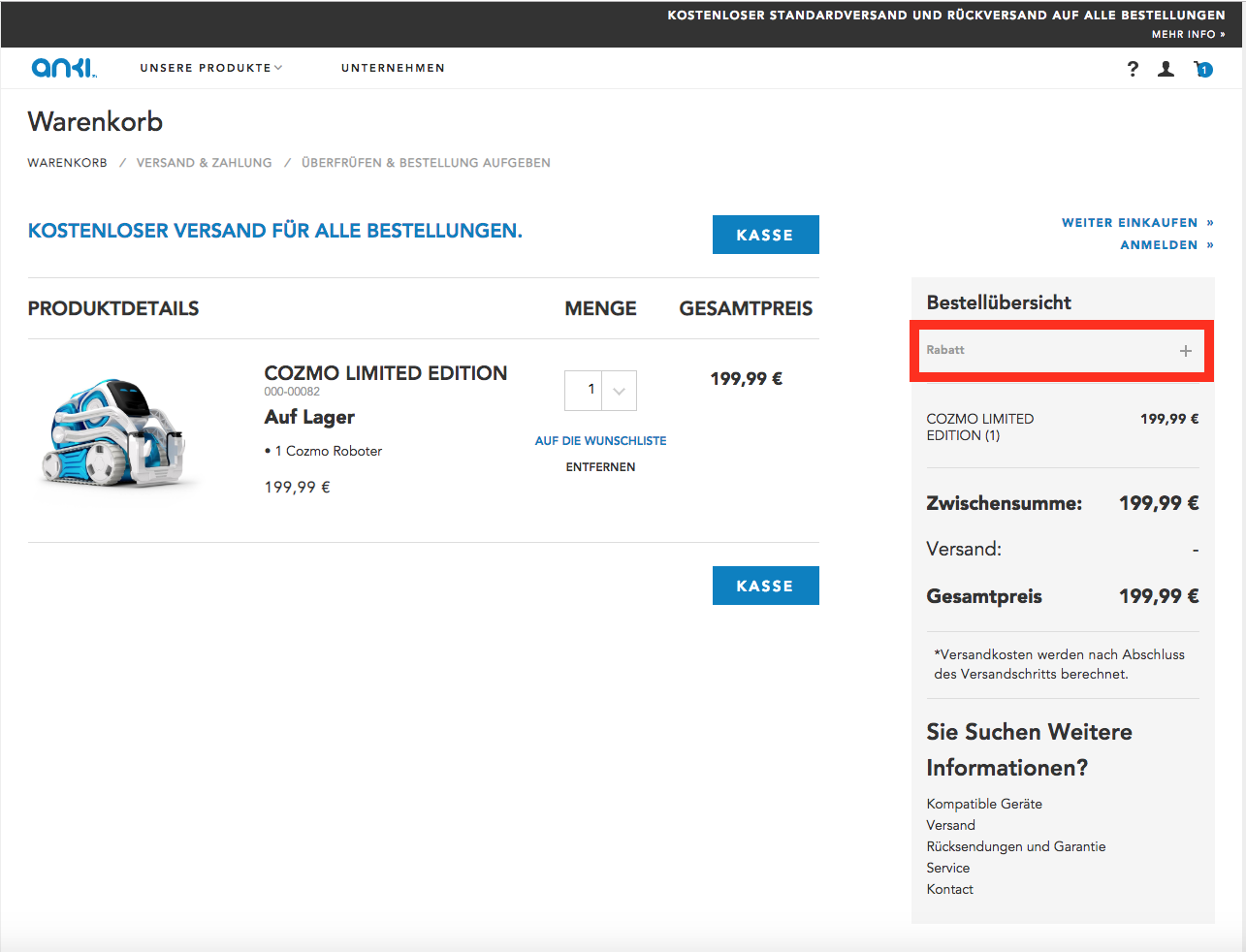Open the help question mark icon
The width and height of the screenshot is (1246, 952).
1133,69
